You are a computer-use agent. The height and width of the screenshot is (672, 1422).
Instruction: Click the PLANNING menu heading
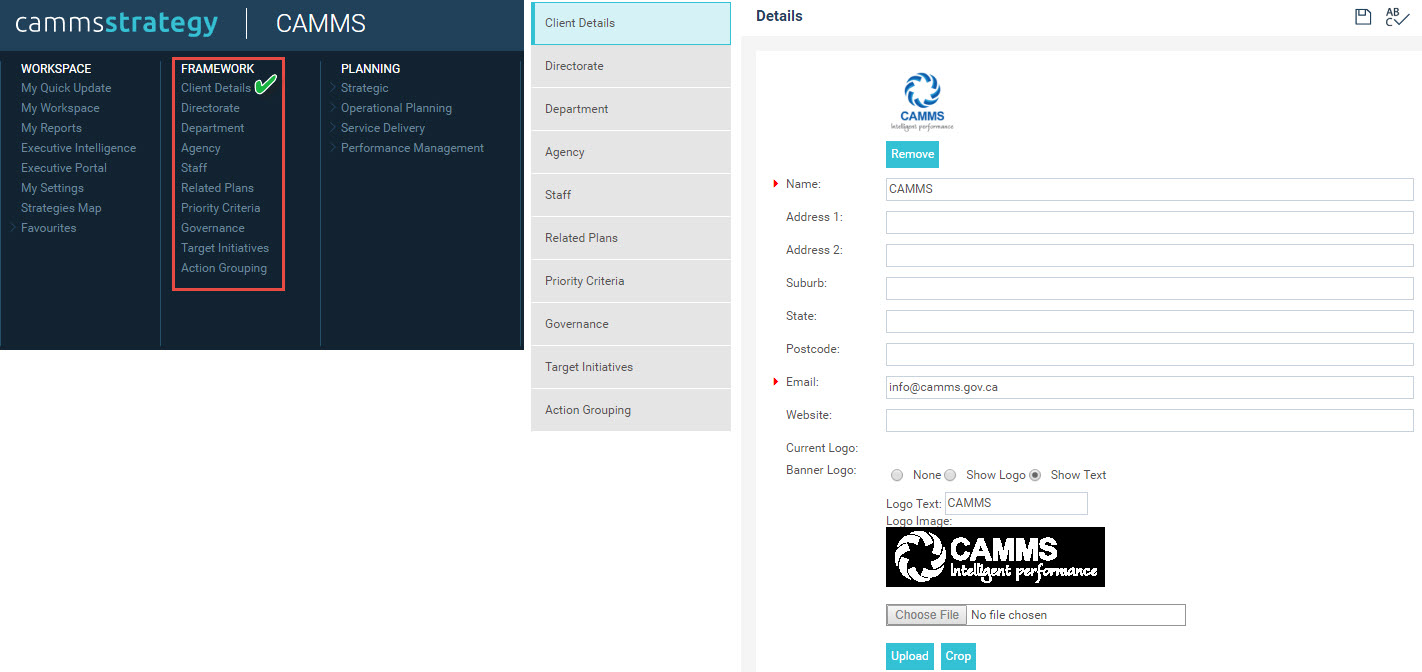point(370,69)
